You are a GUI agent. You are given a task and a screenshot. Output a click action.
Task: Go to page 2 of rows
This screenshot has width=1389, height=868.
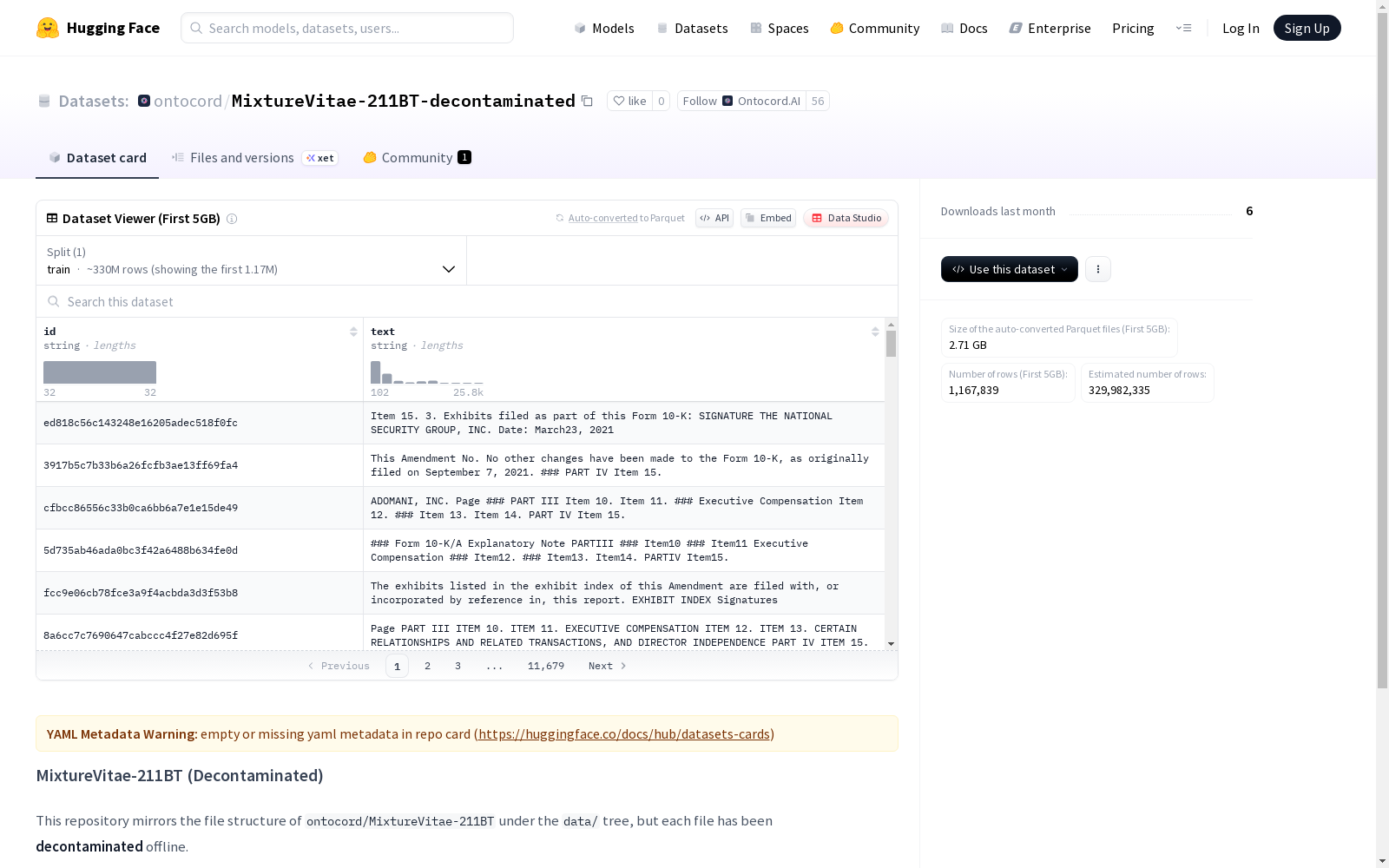point(427,666)
